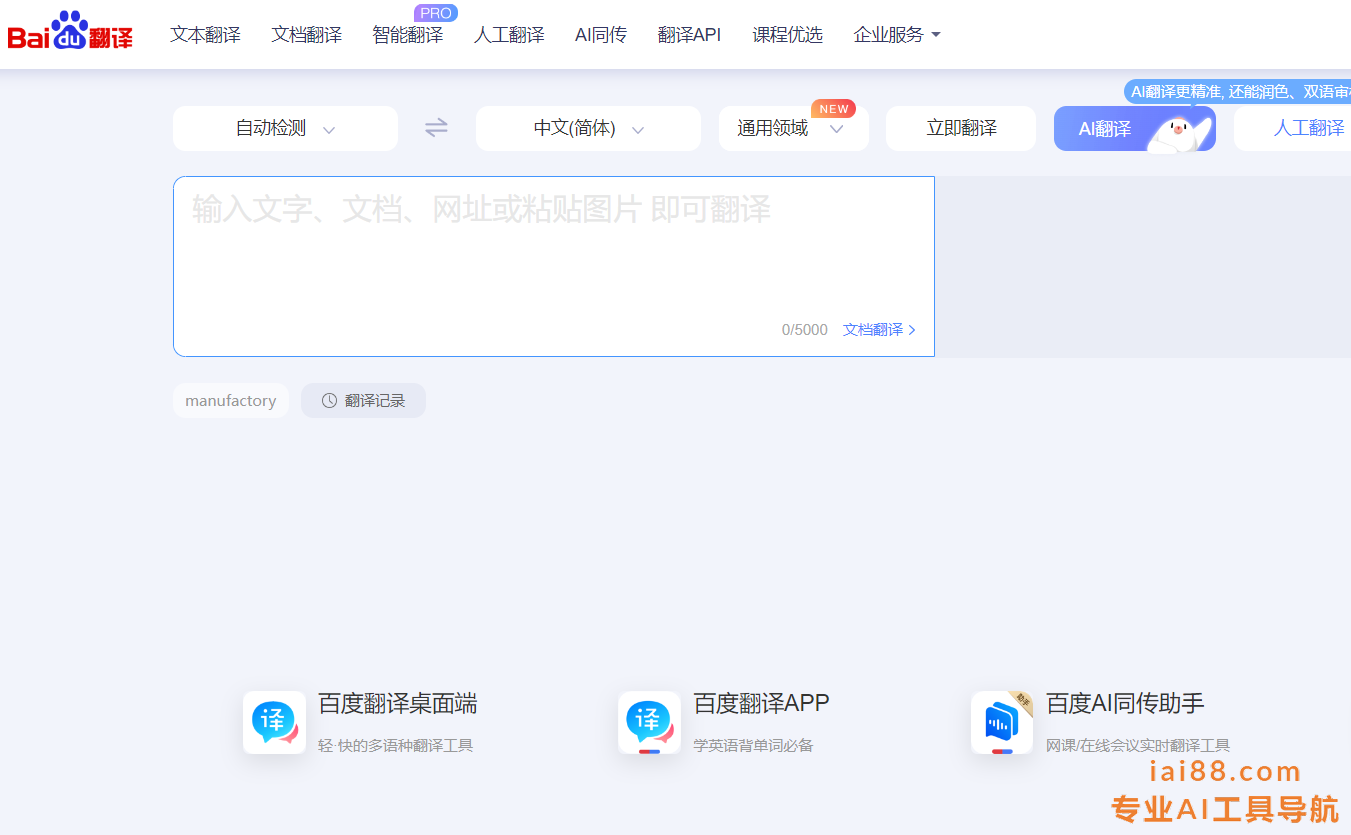This screenshot has width=1351, height=835.
Task: Open 人工翻译 in top navigation
Action: (x=509, y=35)
